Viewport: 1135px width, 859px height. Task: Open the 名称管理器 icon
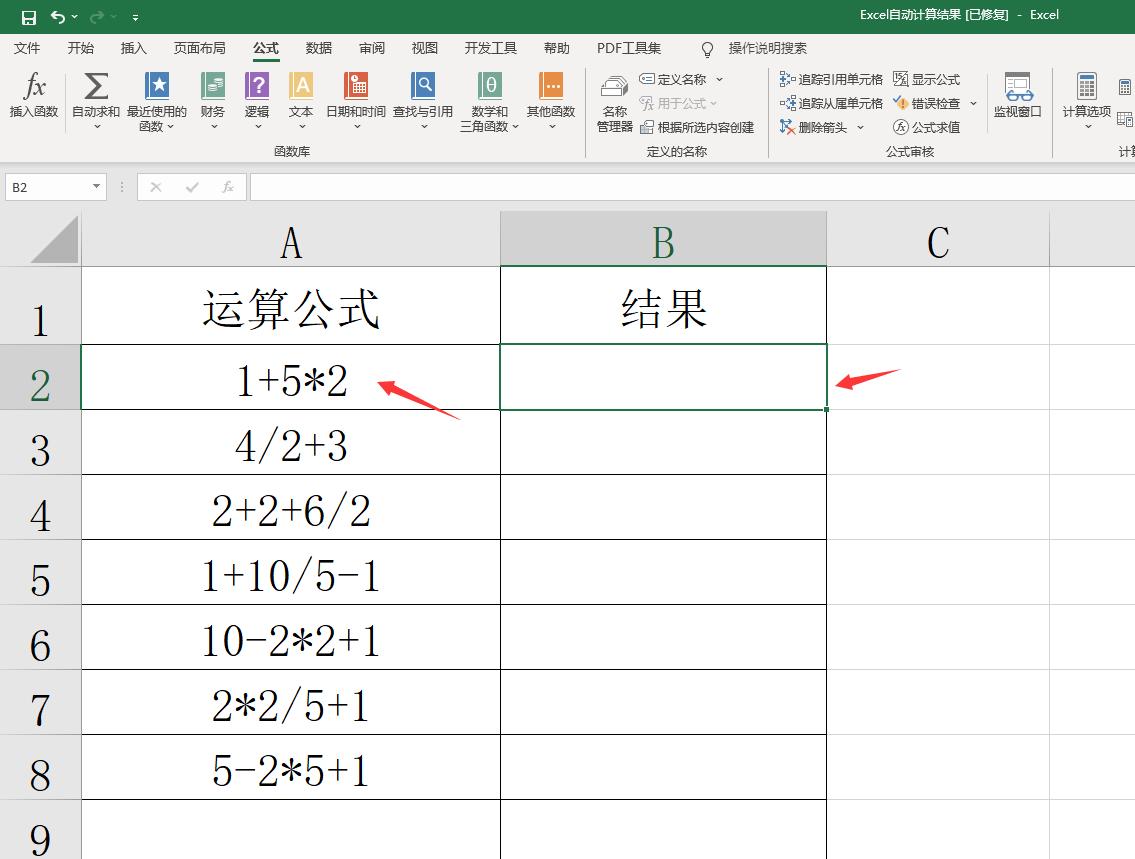coord(615,88)
